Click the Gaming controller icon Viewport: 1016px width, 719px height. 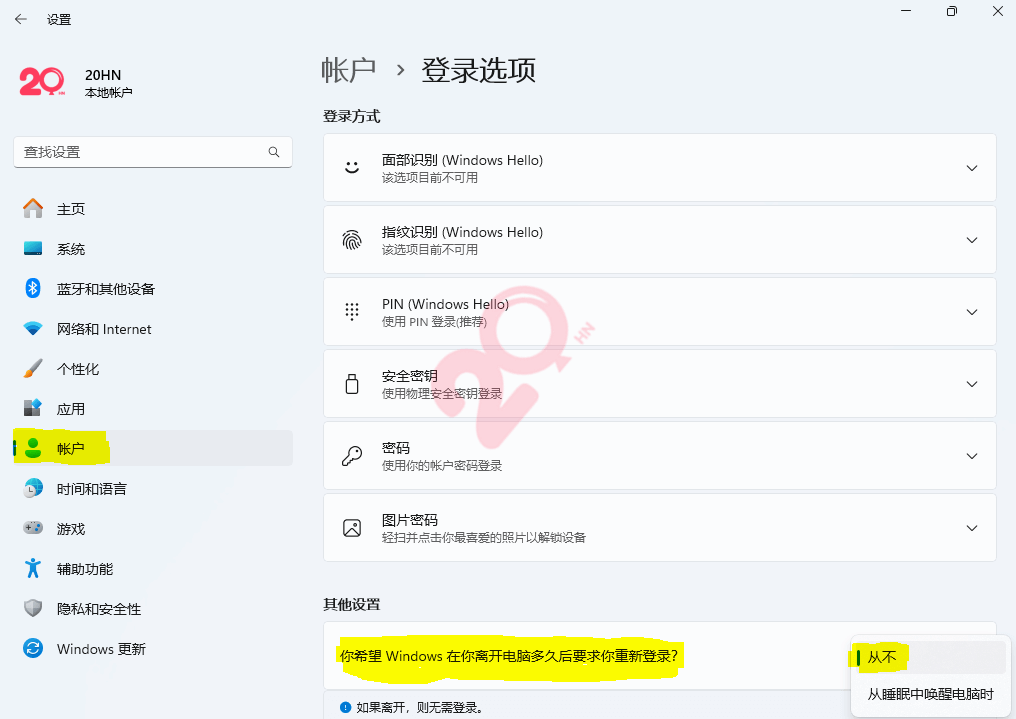(x=33, y=529)
